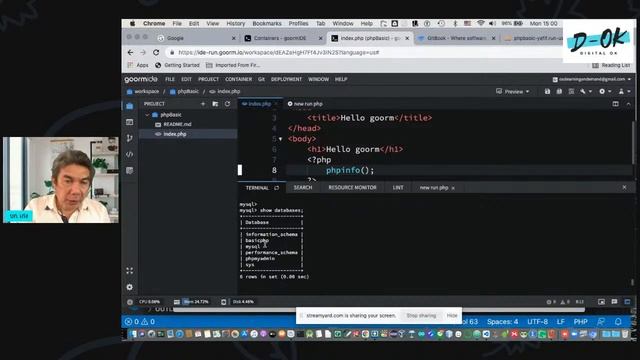Click UTF-8 encoding in status bar
This screenshot has width=640, height=360.
pyautogui.click(x=537, y=322)
